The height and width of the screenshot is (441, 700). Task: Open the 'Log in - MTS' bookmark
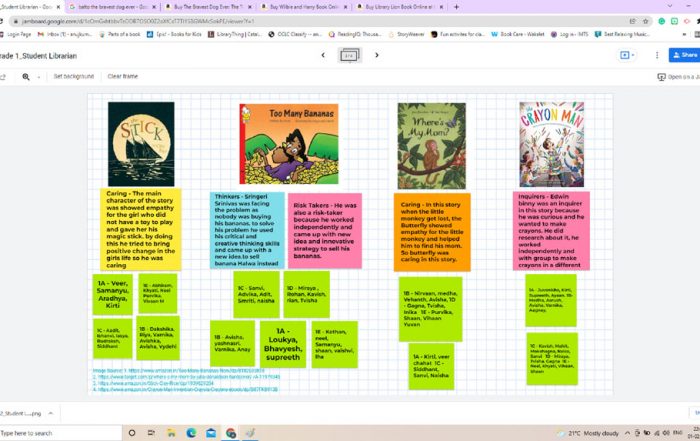pyautogui.click(x=569, y=34)
